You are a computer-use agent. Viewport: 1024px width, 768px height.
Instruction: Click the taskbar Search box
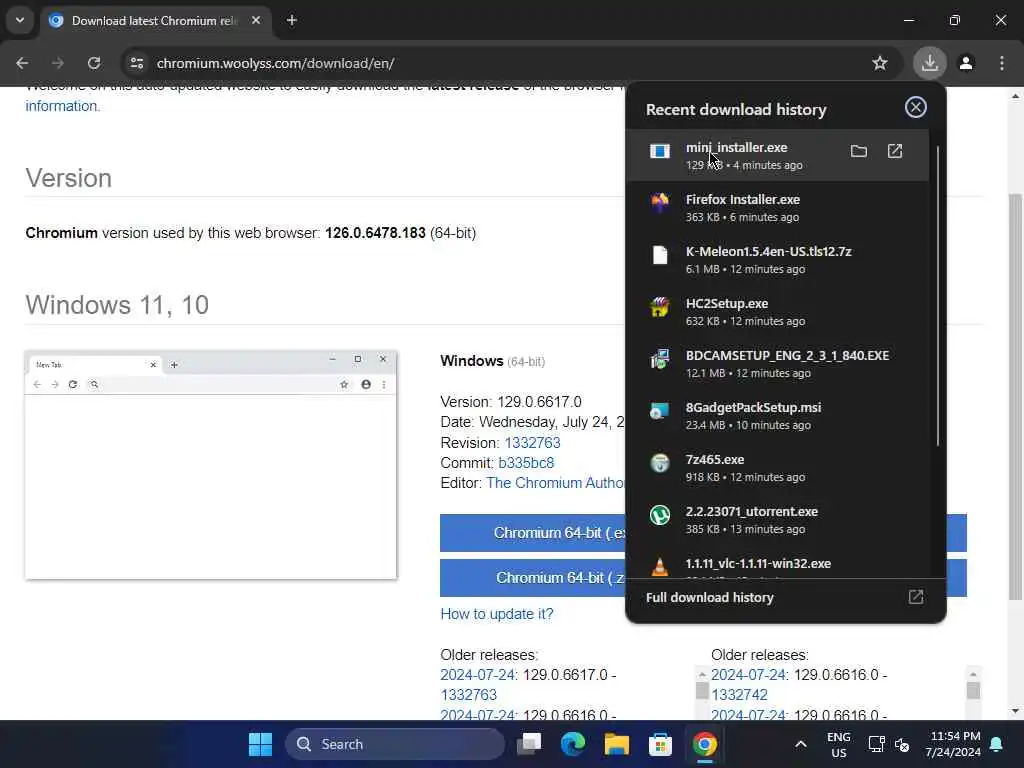point(395,744)
